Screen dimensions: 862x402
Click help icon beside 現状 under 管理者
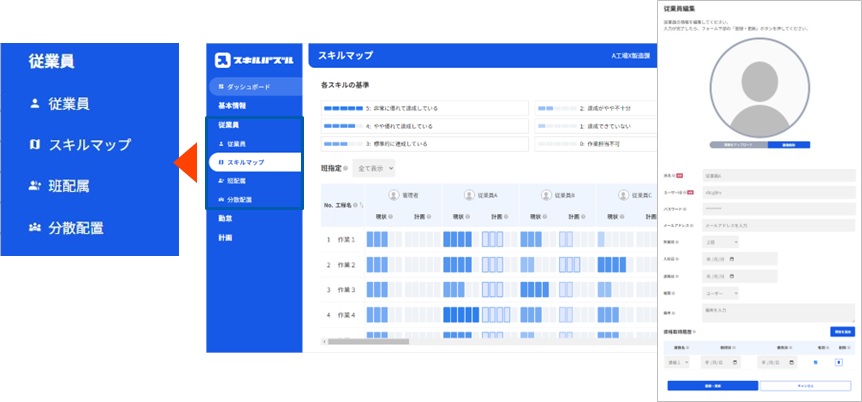coord(390,217)
